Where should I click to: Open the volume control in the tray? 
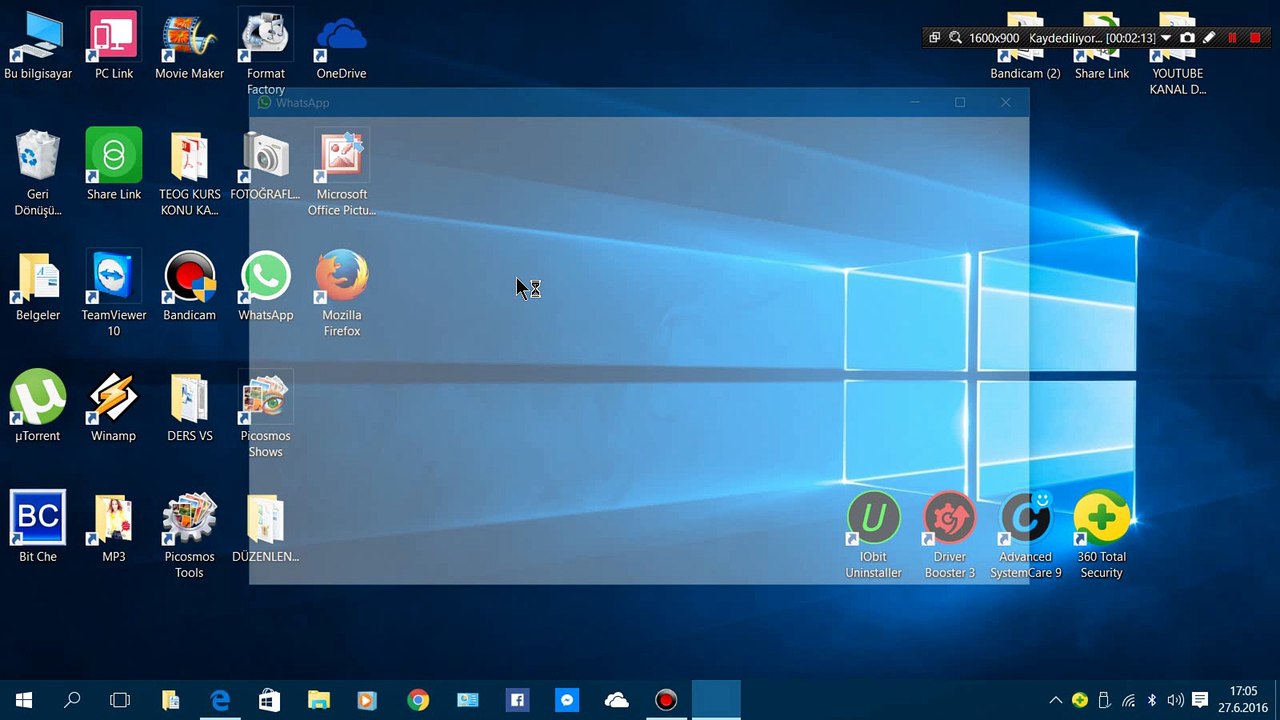[1175, 700]
